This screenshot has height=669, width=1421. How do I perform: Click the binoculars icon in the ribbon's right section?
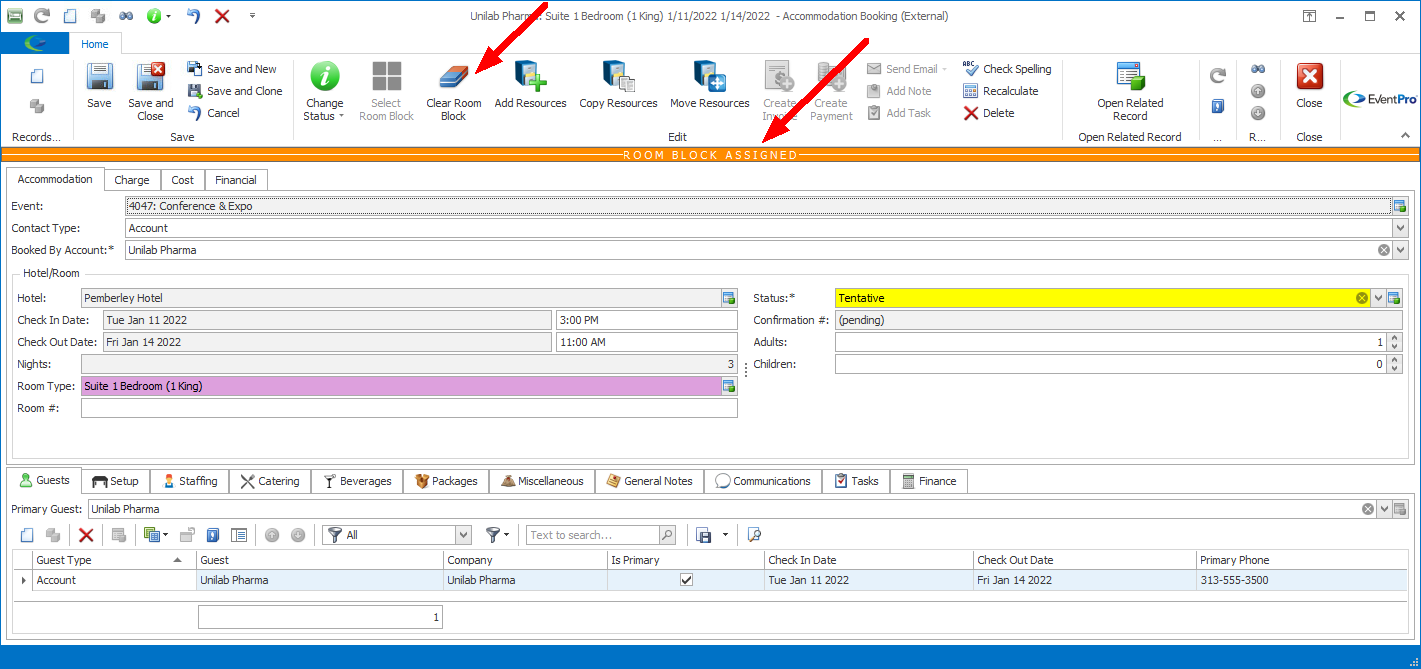pyautogui.click(x=1258, y=69)
